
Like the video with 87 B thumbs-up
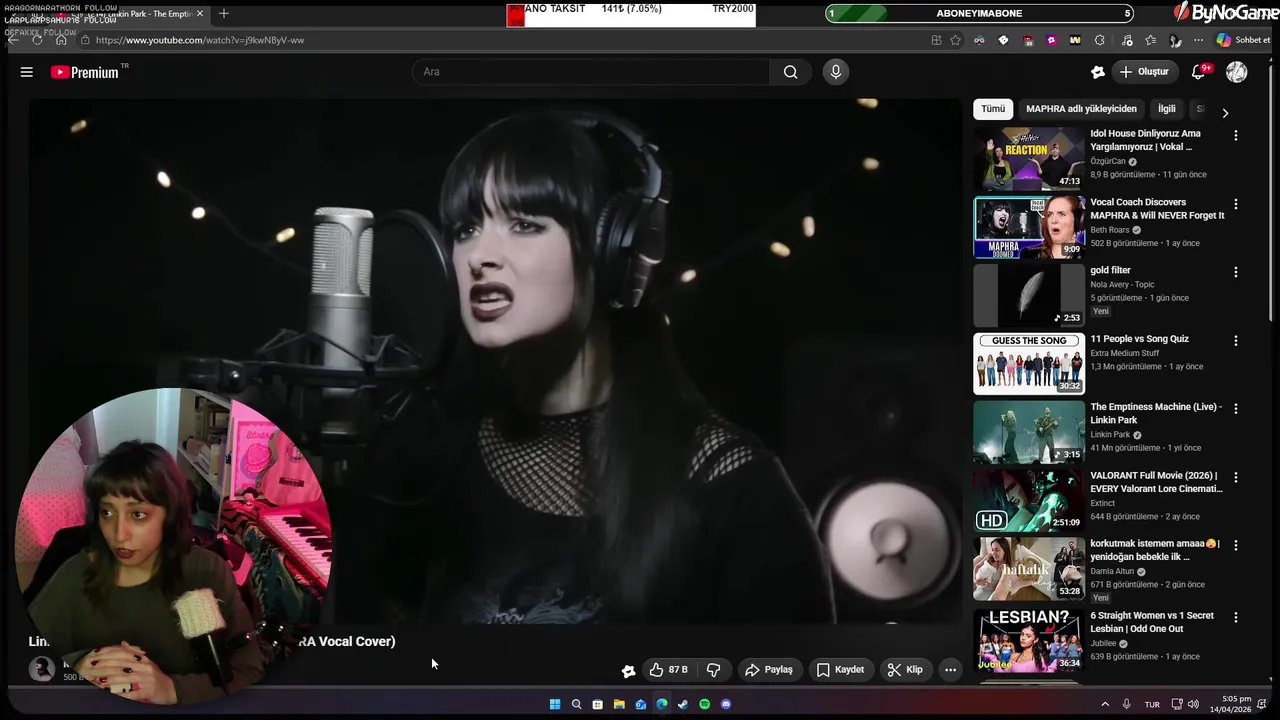pos(668,670)
